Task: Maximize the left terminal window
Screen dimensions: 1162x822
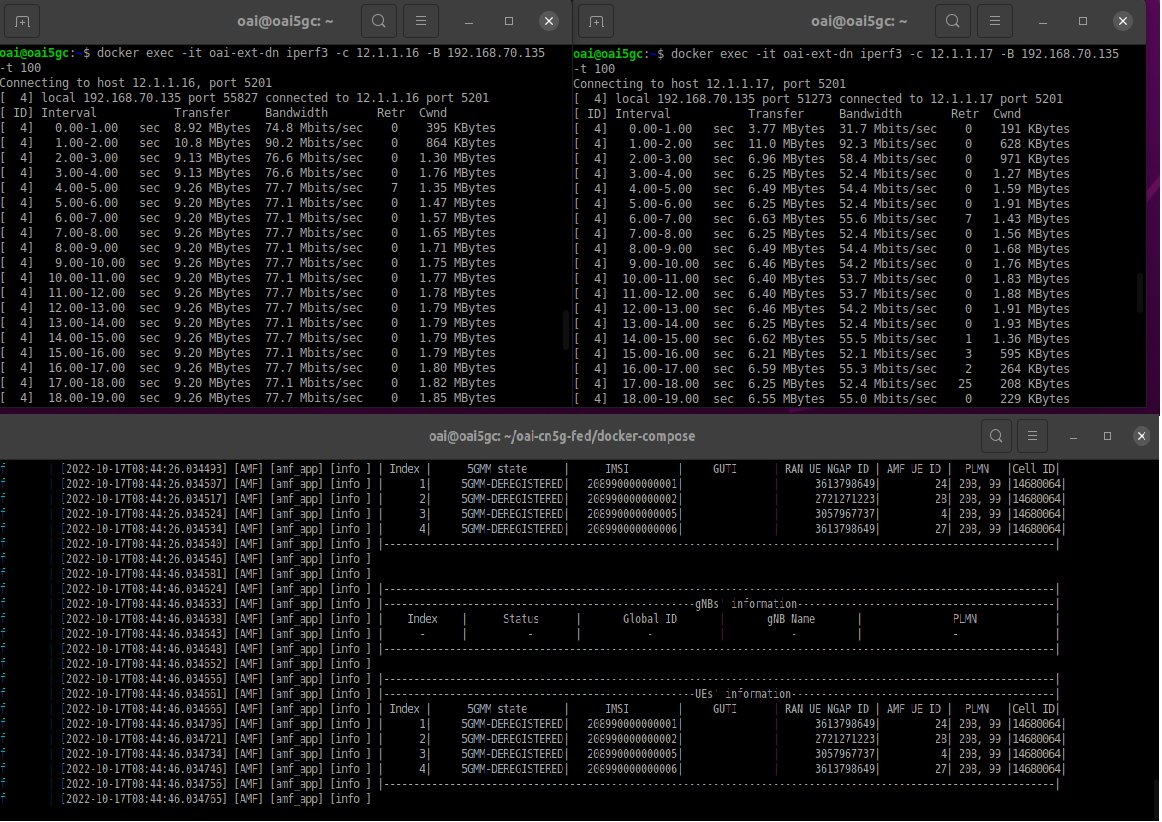Action: (508, 21)
